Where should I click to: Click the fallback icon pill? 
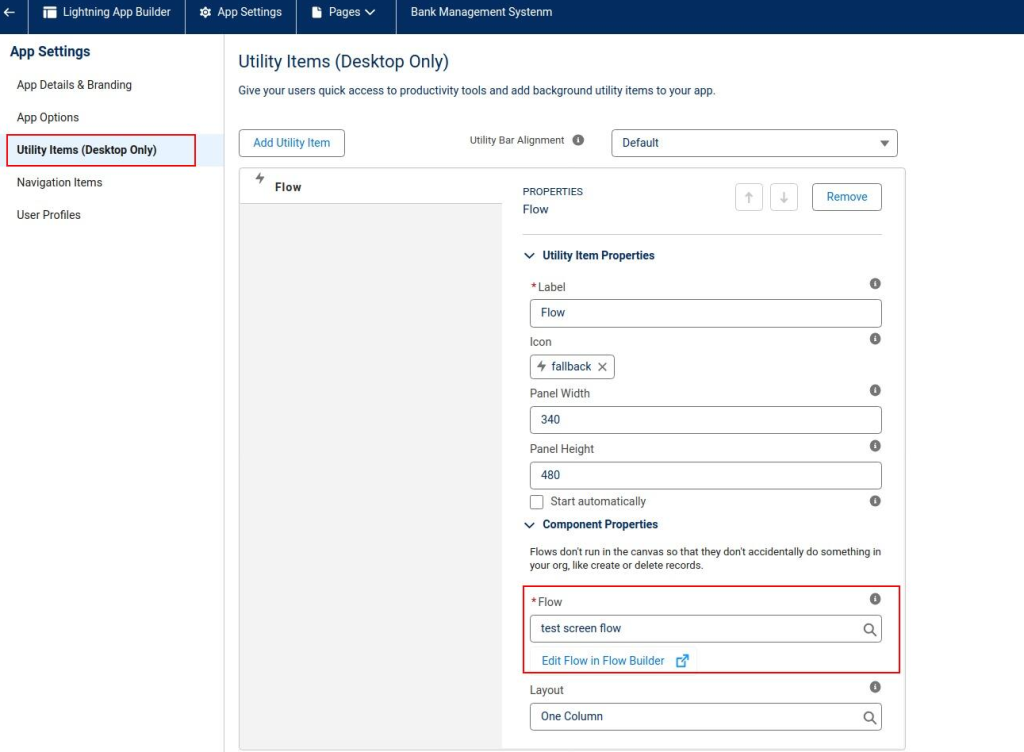(571, 367)
